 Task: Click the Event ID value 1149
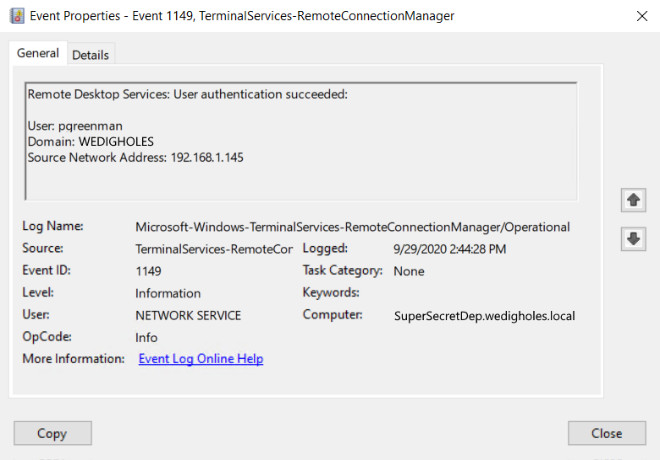point(148,271)
